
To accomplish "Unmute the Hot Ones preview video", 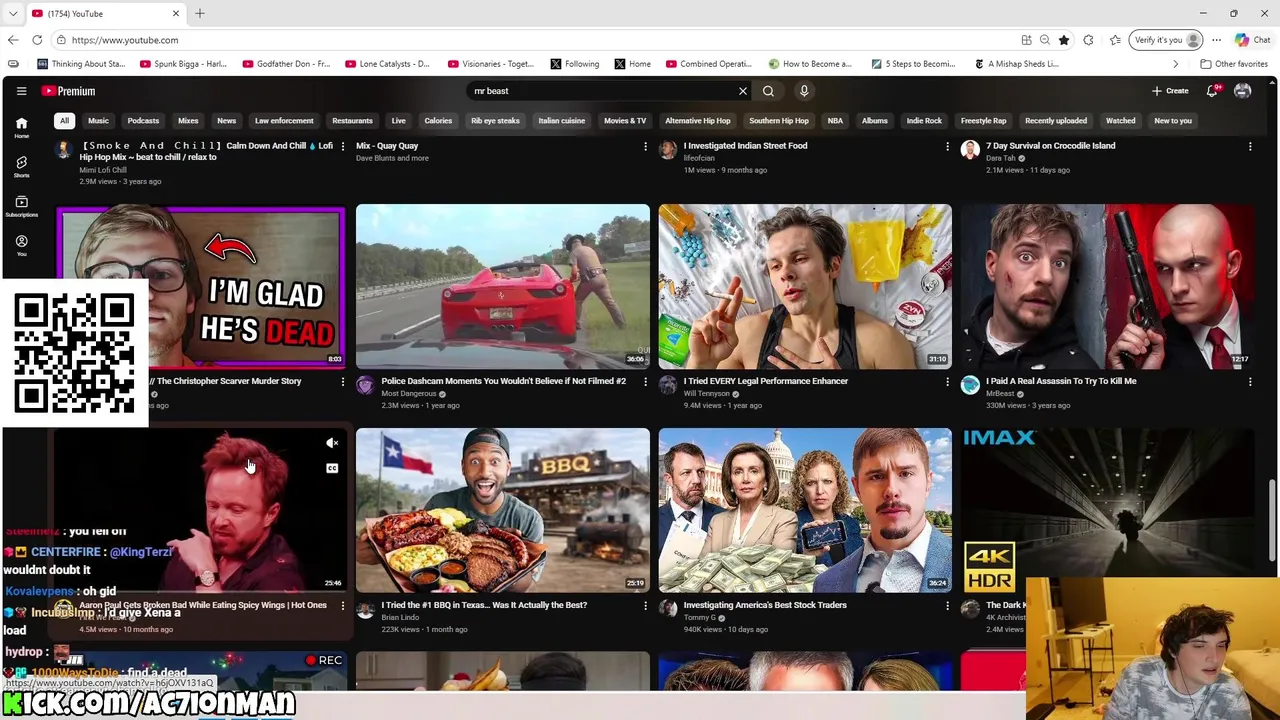I will (332, 443).
